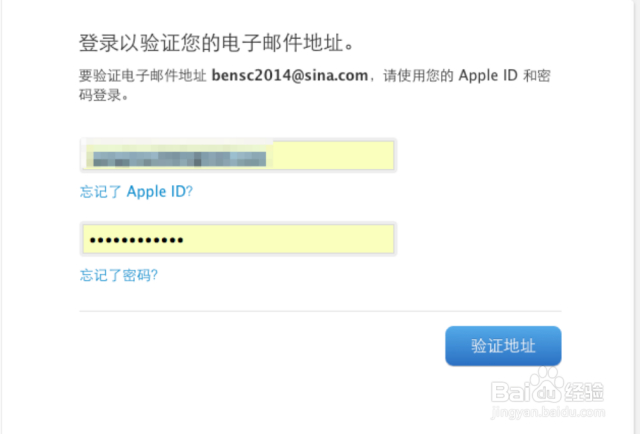Screen dimensions: 640x434
Task: Click the bensc2014@sina.com email address text
Action: 290,76
